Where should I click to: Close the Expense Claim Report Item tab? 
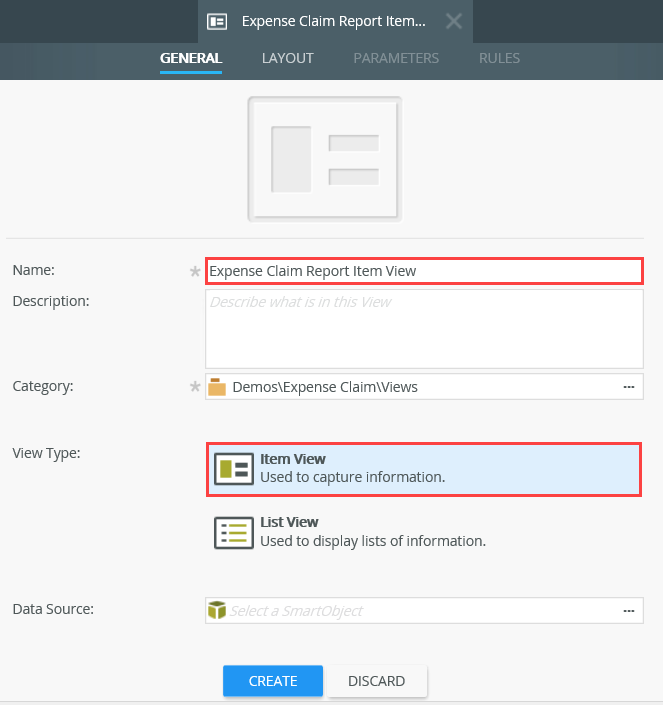tap(453, 21)
